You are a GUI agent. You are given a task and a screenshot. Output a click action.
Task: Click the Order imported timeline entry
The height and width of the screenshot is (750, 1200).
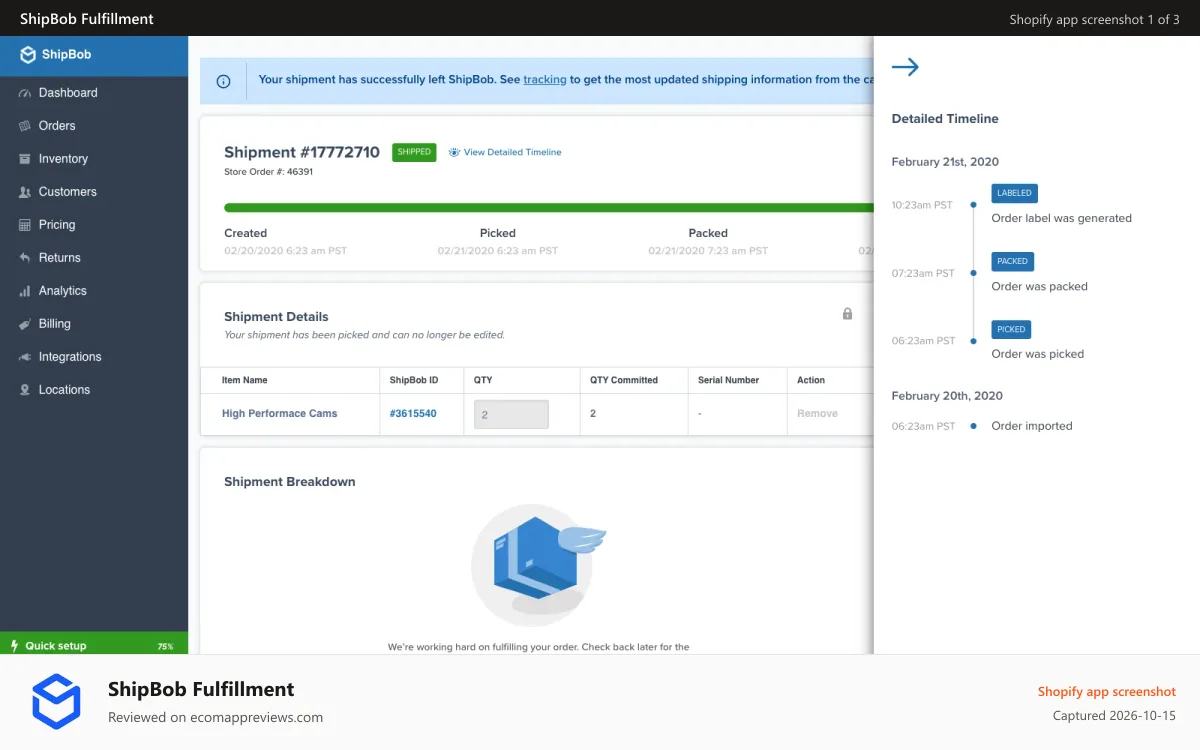[x=1032, y=426]
